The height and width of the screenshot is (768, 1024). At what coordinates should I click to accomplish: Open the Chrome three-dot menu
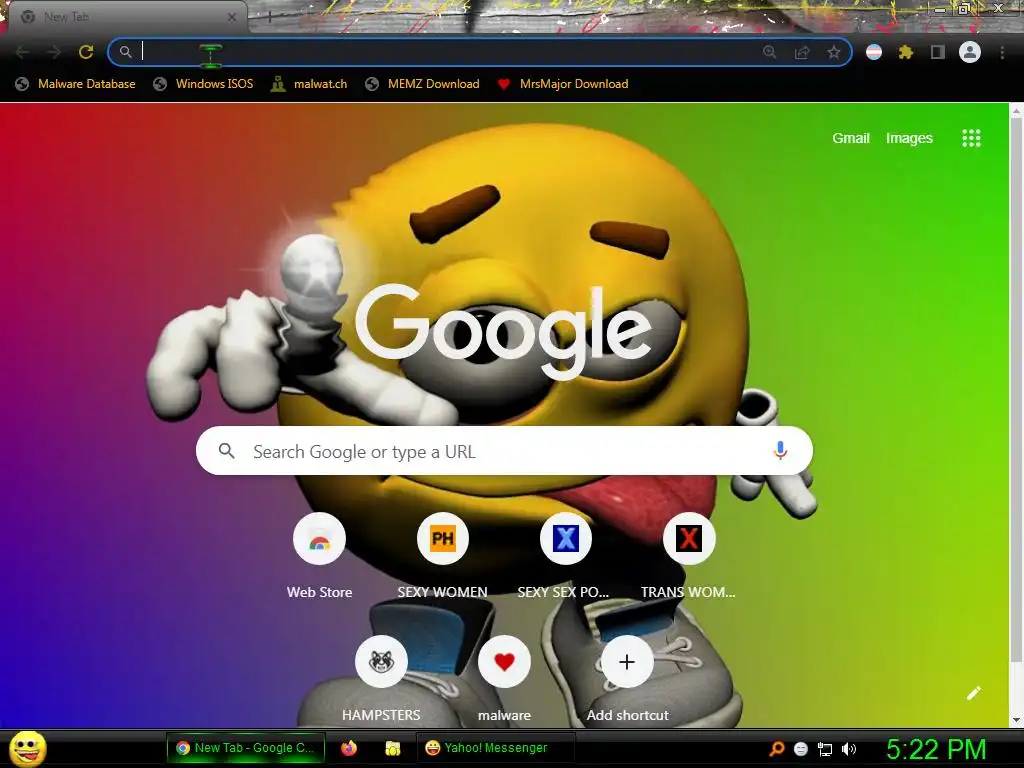coord(1002,52)
